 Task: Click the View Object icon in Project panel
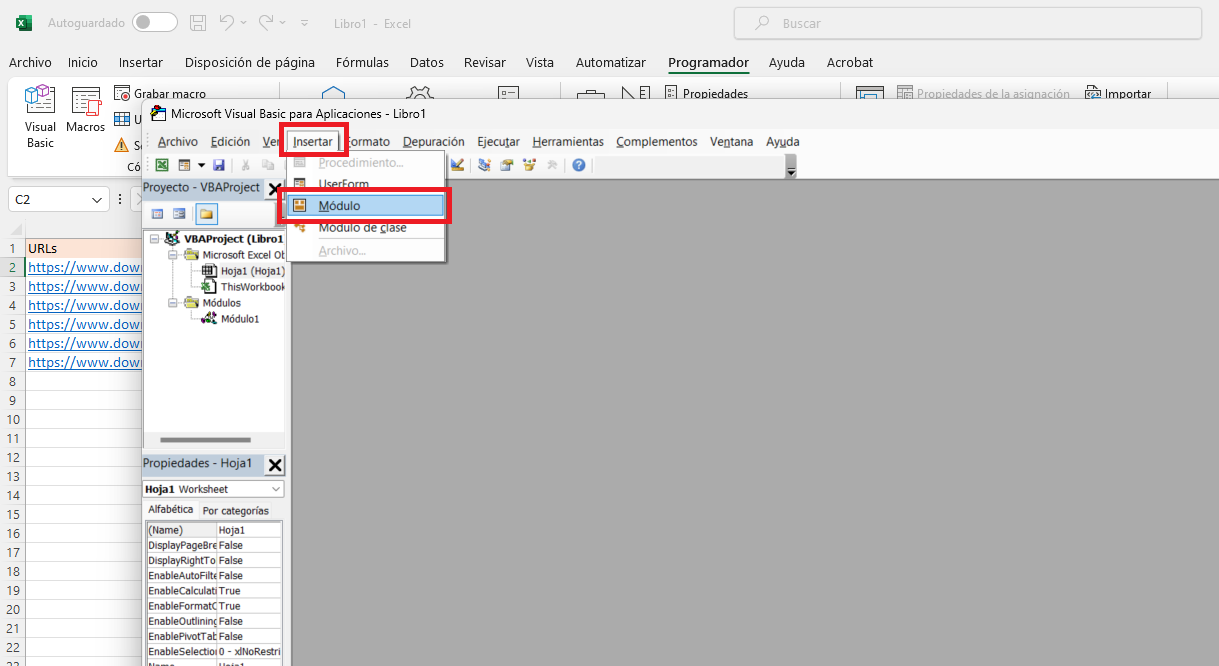coord(180,213)
